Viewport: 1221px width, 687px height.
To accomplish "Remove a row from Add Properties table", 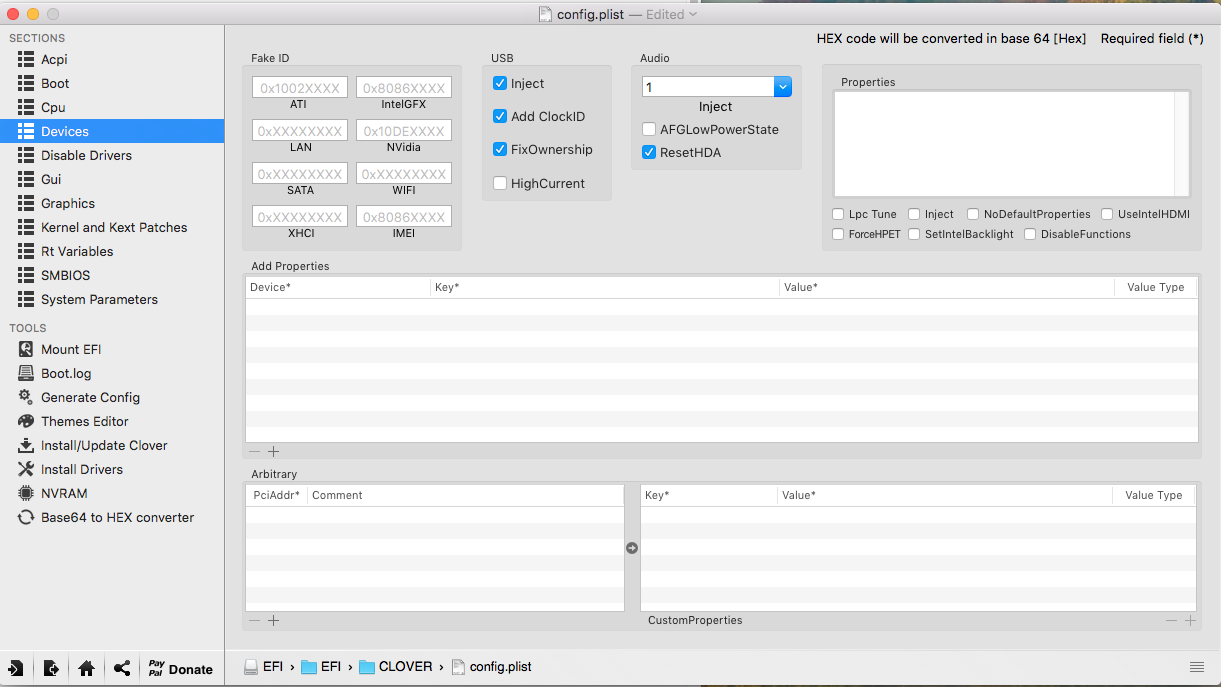I will click(254, 452).
